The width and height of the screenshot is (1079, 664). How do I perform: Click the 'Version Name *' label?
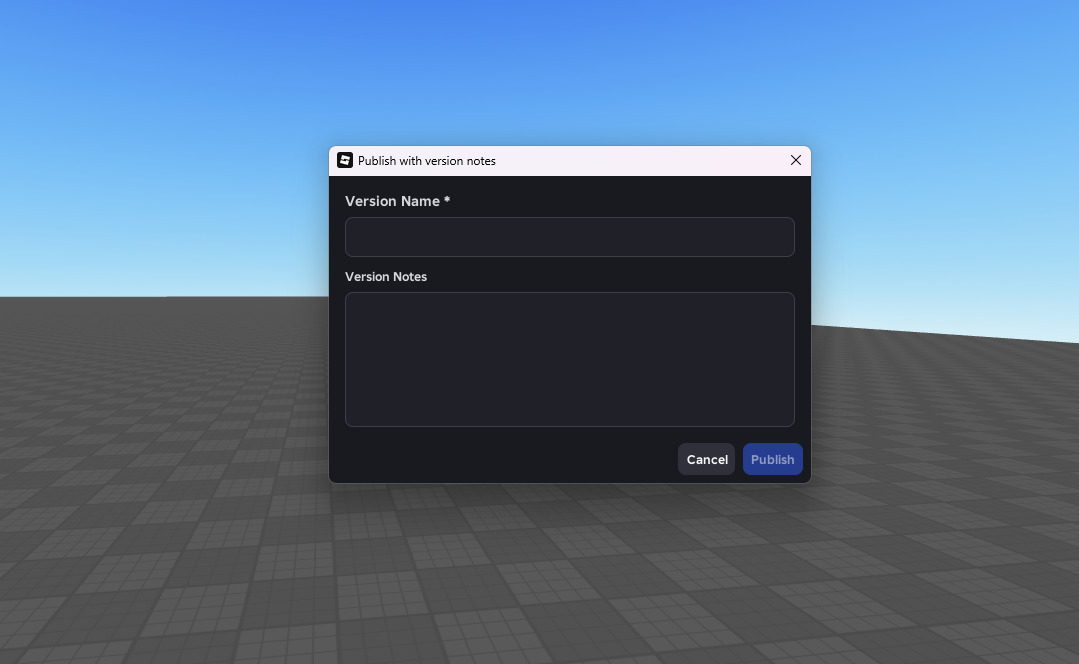pyautogui.click(x=397, y=201)
